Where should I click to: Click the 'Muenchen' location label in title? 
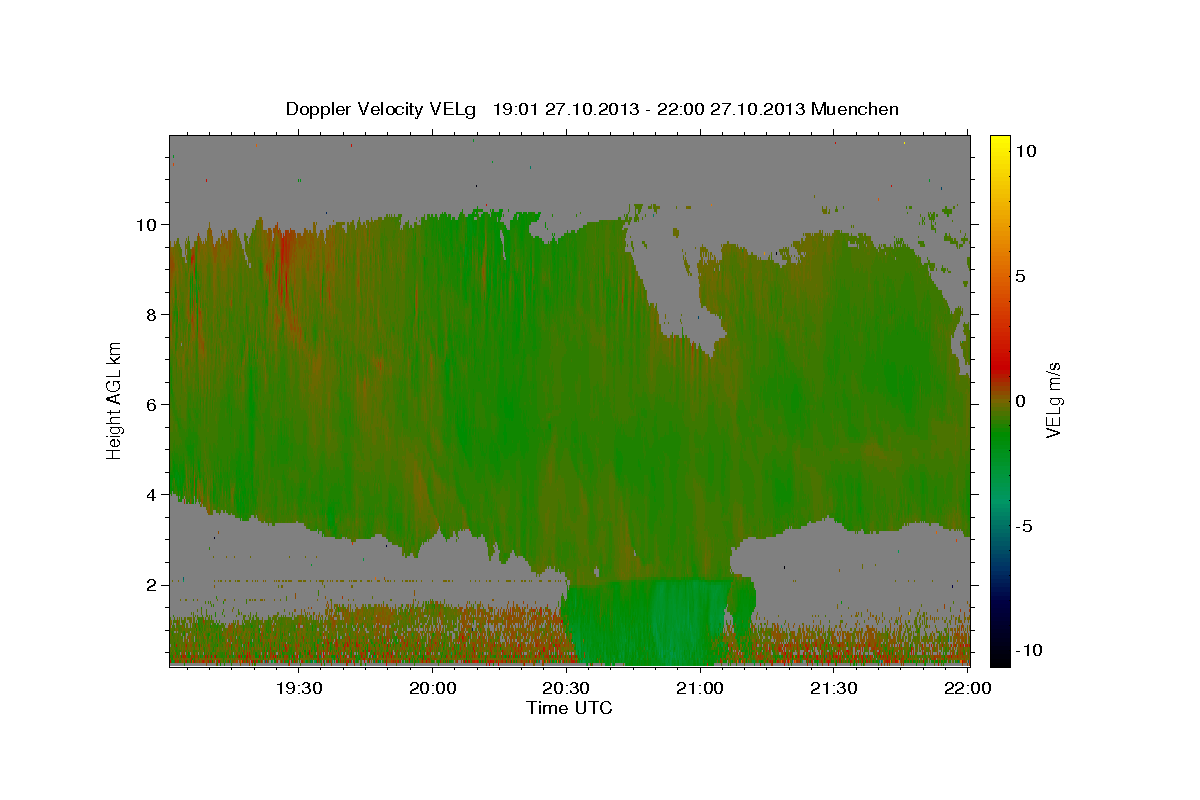855,109
